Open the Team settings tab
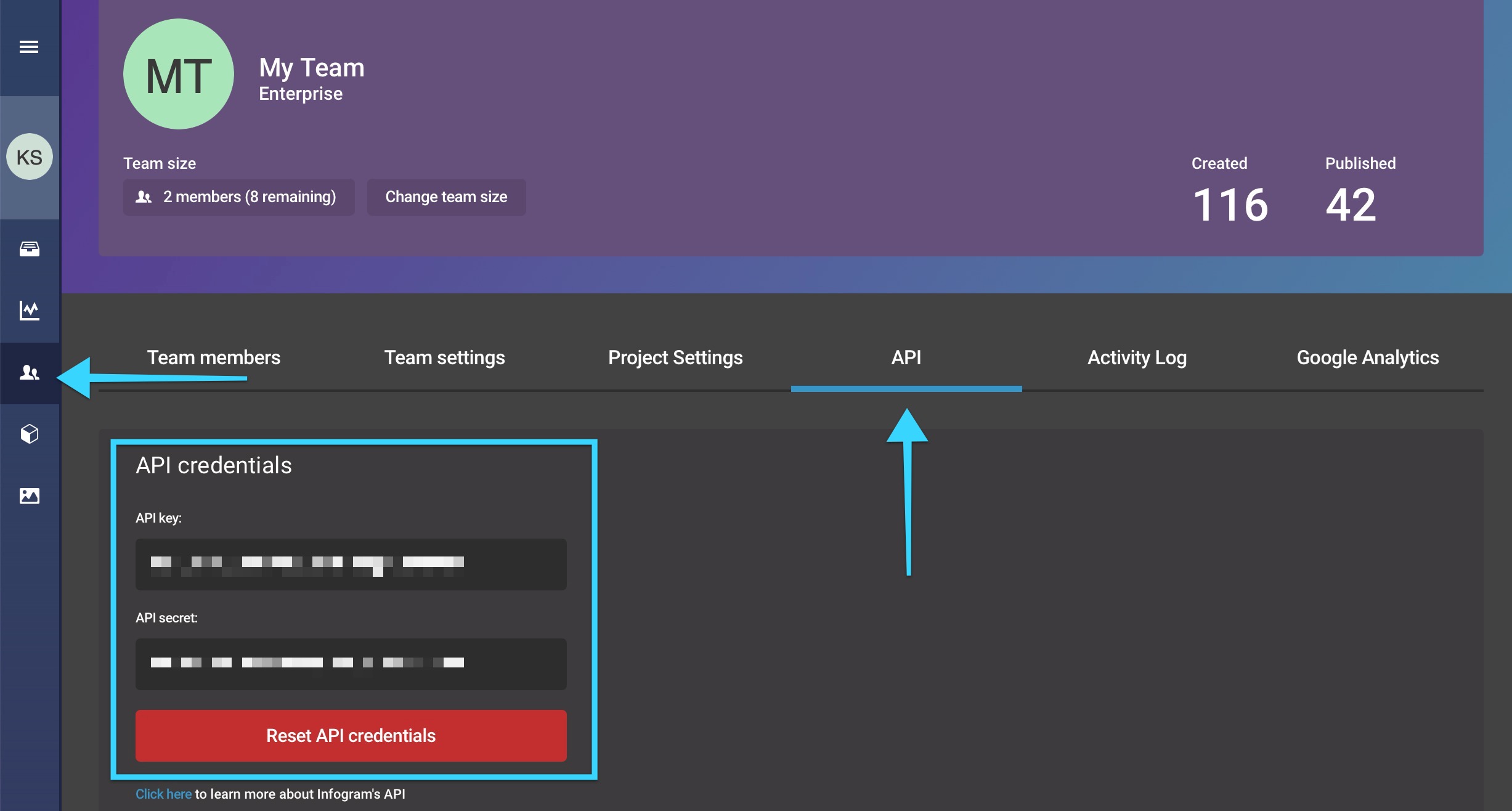 [x=443, y=357]
